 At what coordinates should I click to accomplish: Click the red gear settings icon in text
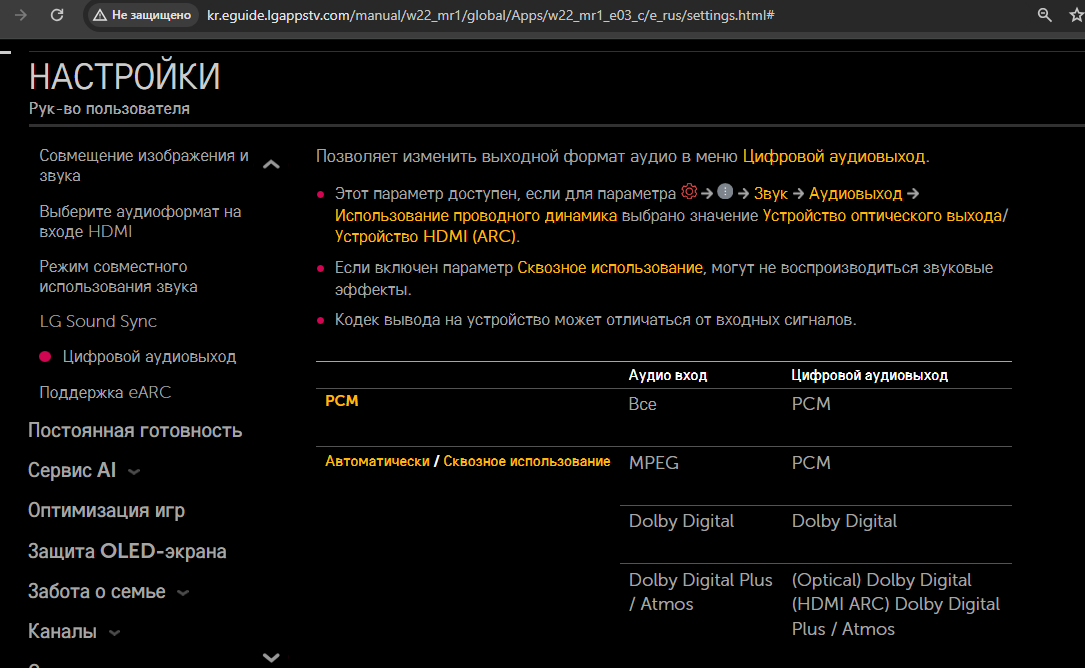tap(688, 192)
